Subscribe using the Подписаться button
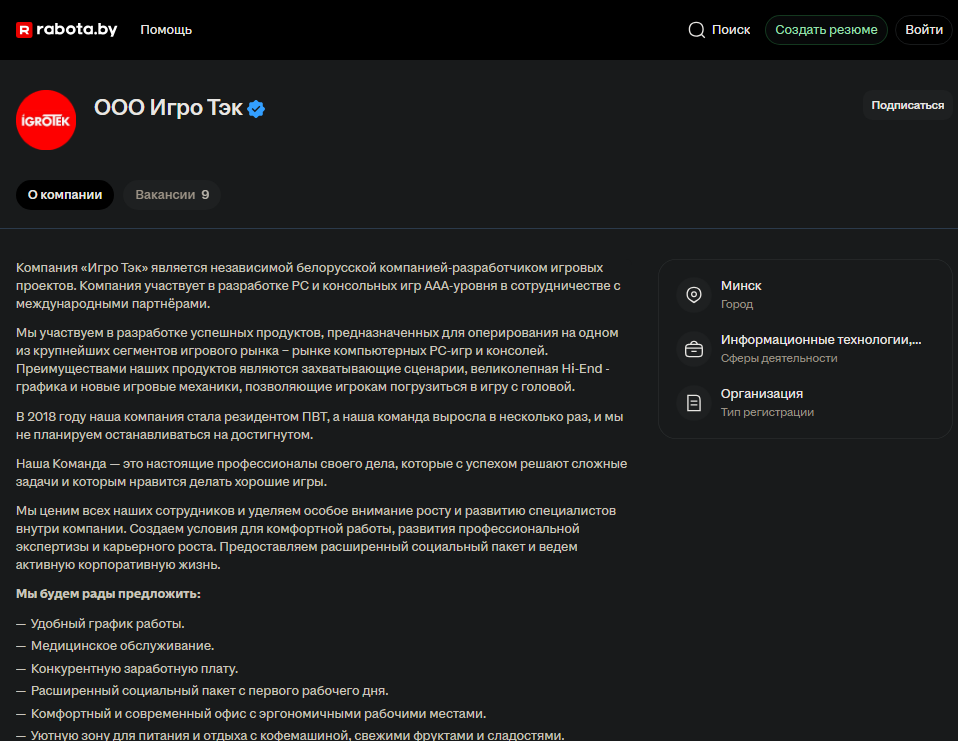958x741 pixels. point(907,105)
